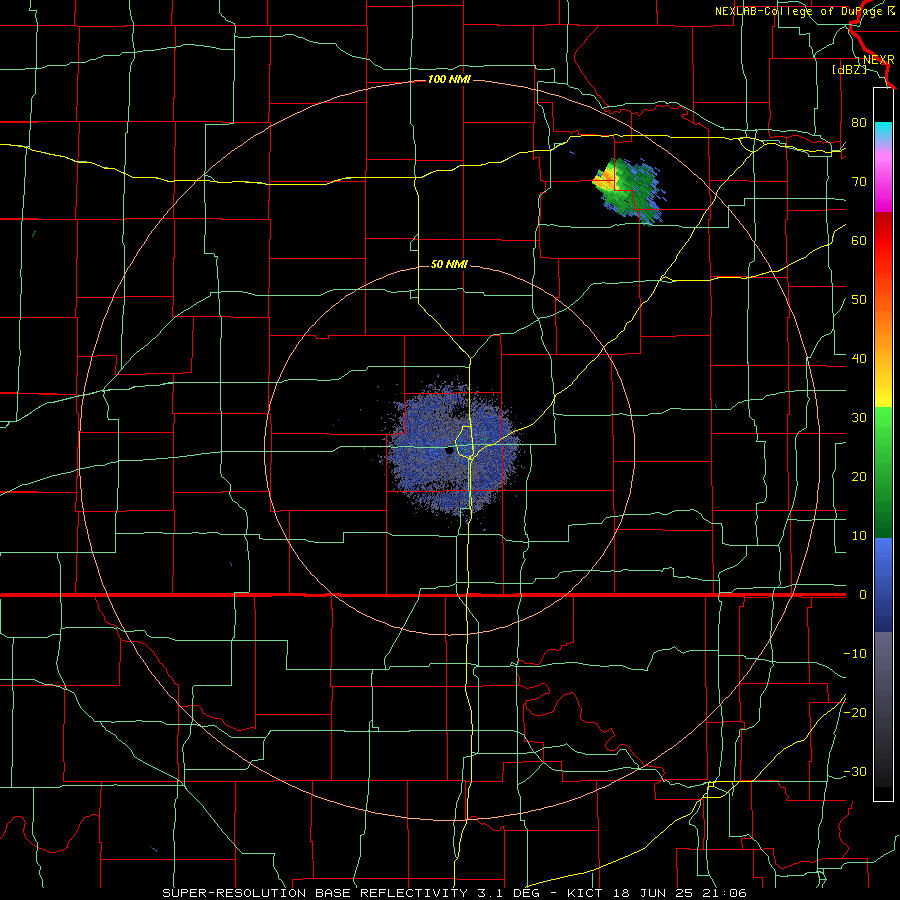Click the -30 value on the dBZ scale
This screenshot has width=900, height=900.
[x=855, y=771]
